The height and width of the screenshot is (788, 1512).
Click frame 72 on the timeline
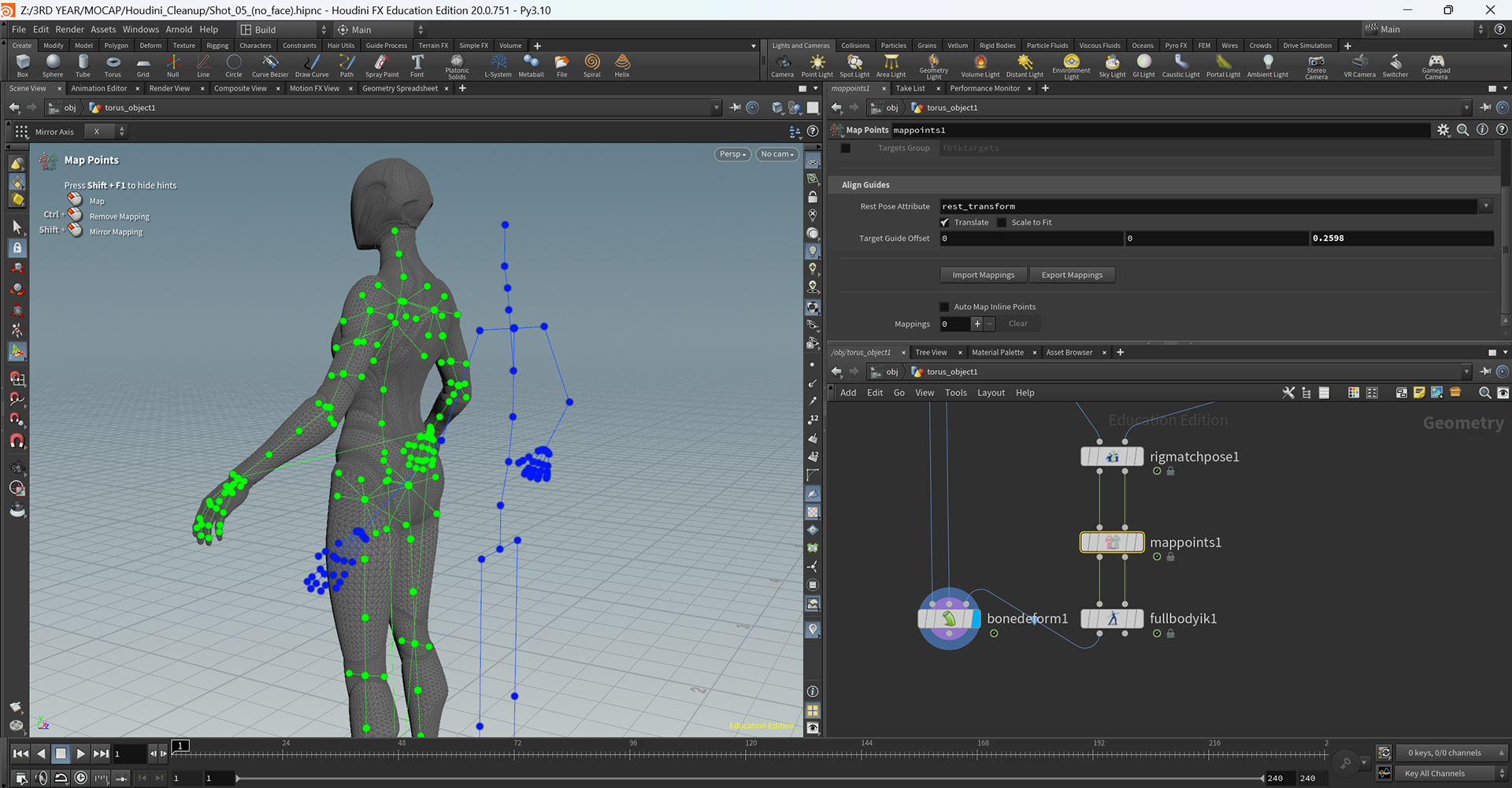tap(517, 753)
